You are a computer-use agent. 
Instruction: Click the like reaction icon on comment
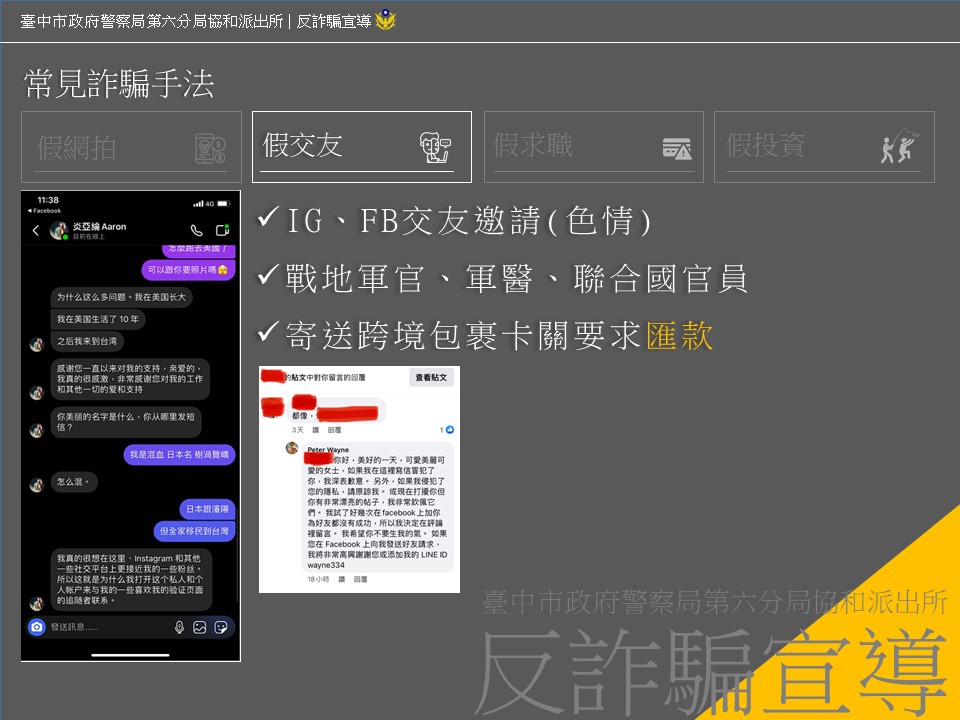[450, 429]
